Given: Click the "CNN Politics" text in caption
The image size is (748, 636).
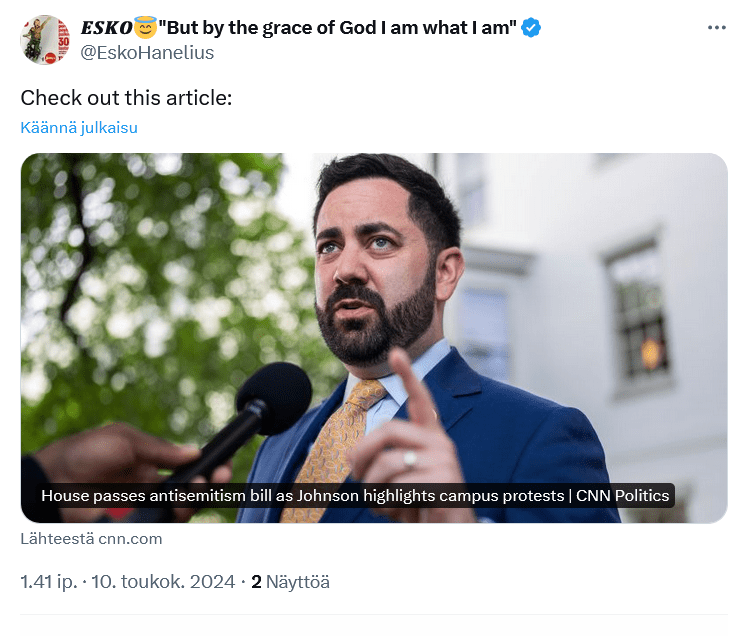Looking at the screenshot, I should [x=622, y=496].
